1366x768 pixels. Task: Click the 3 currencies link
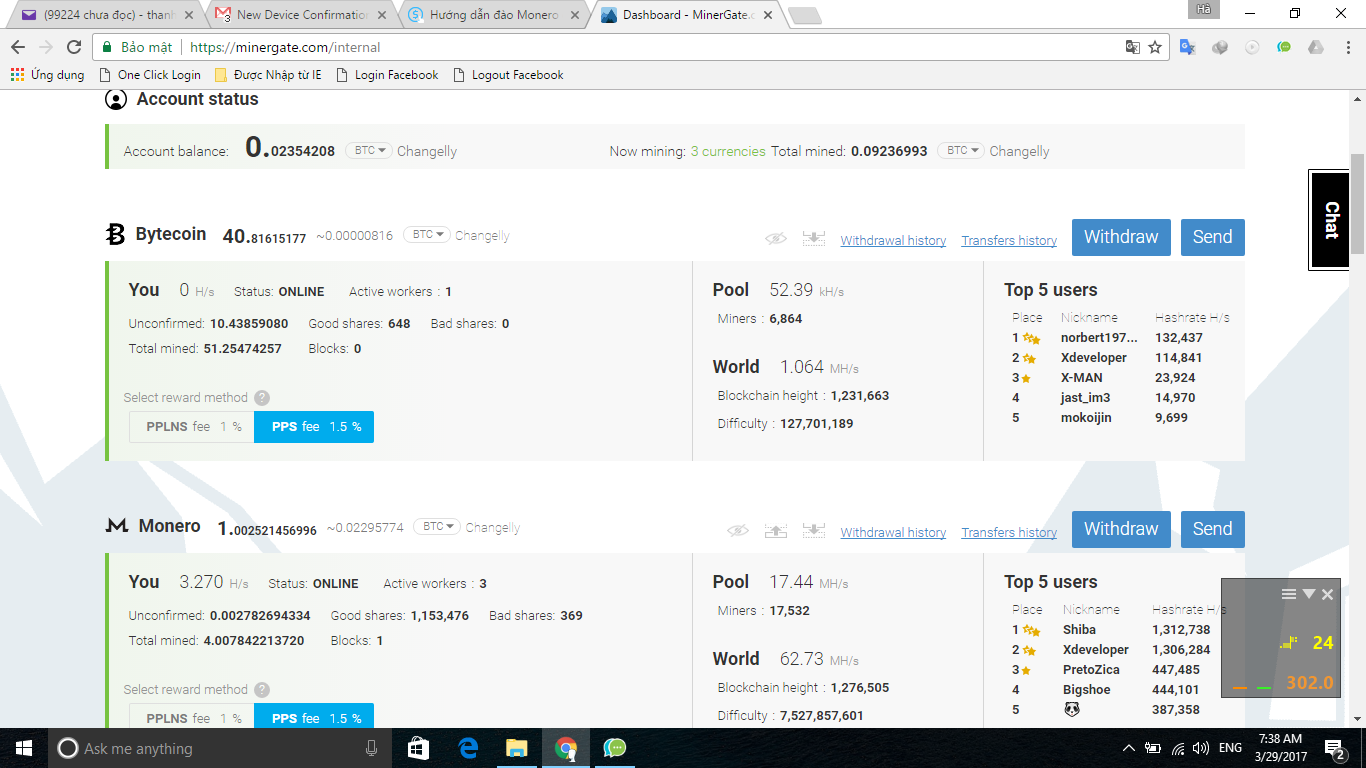click(x=728, y=151)
